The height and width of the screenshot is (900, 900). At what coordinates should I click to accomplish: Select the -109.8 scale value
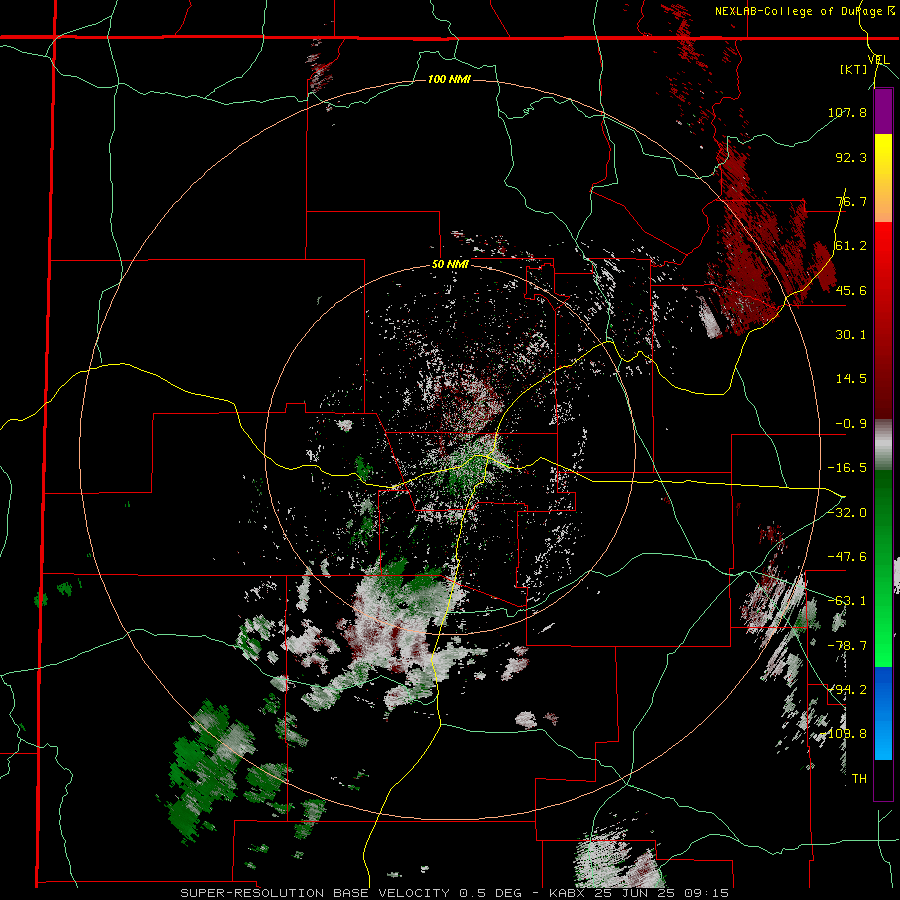point(844,734)
